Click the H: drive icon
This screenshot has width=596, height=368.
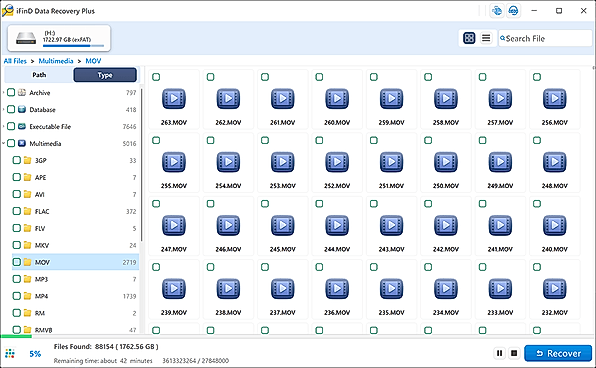(26, 38)
